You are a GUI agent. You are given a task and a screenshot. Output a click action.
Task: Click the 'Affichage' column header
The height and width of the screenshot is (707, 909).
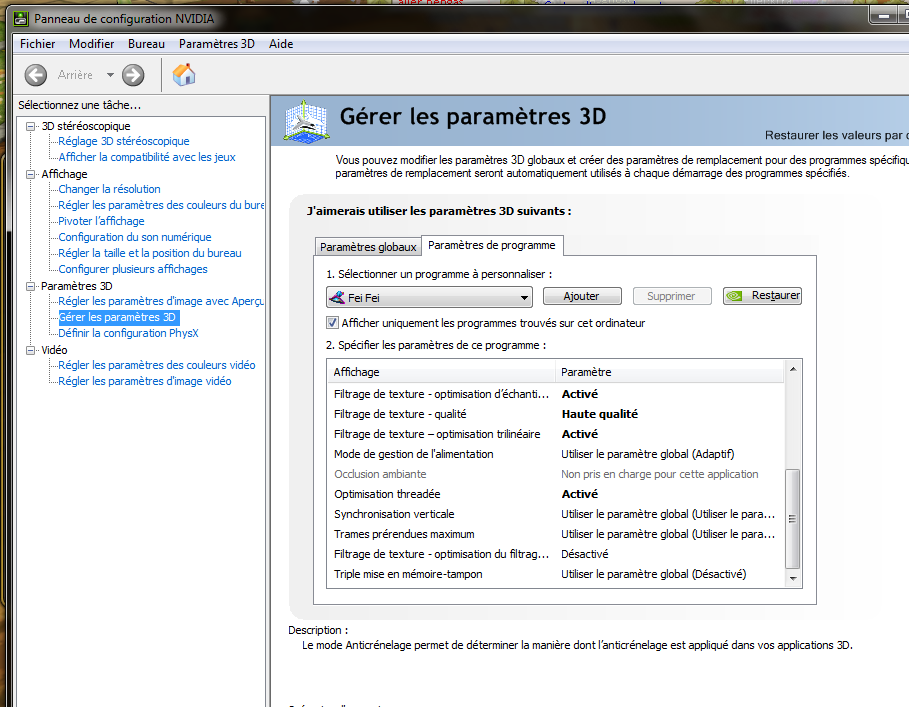click(x=442, y=372)
